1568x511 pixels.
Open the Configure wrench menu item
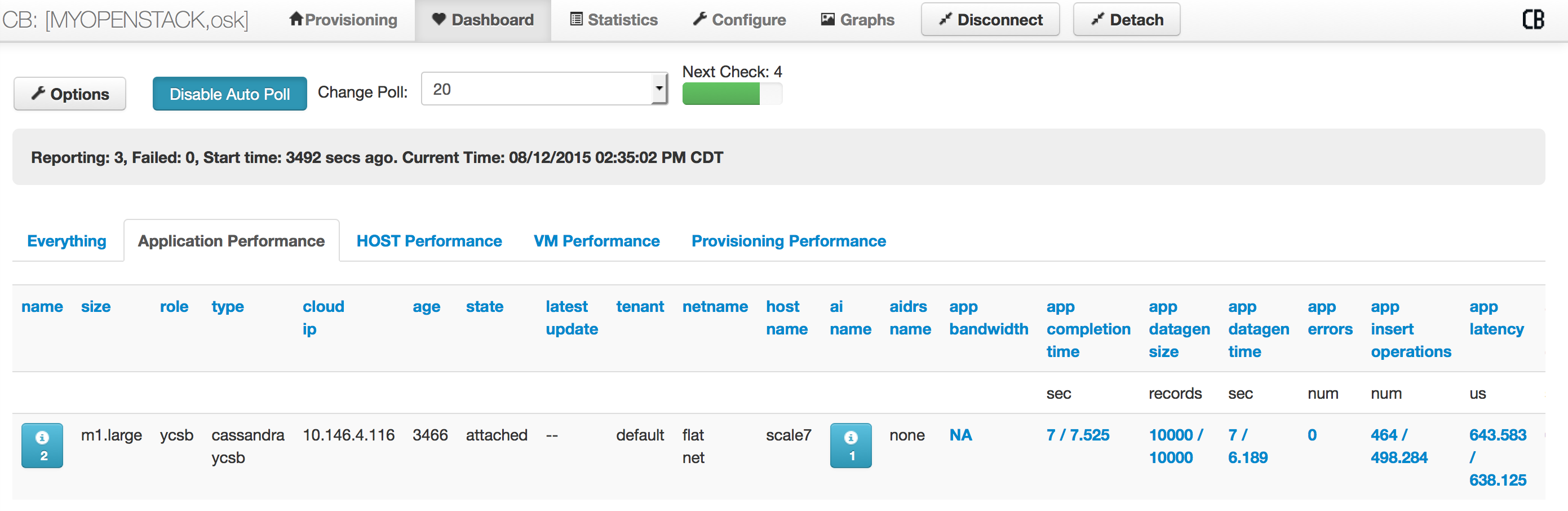(x=739, y=20)
